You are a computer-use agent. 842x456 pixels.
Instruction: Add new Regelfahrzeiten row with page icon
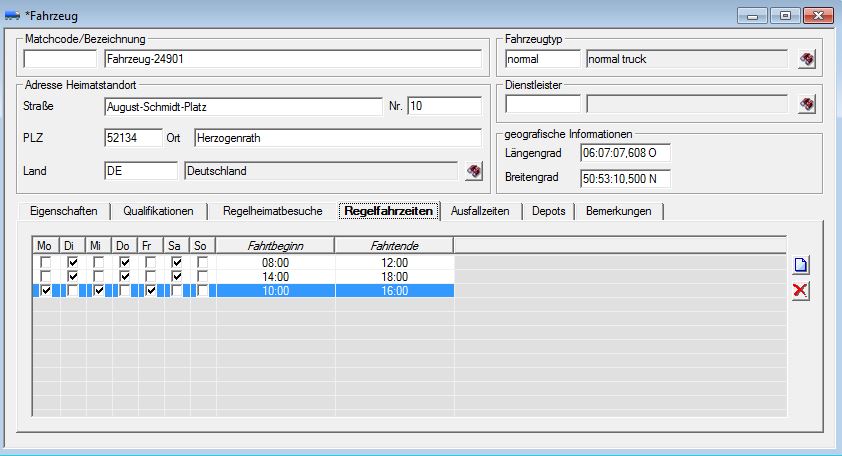tap(800, 266)
